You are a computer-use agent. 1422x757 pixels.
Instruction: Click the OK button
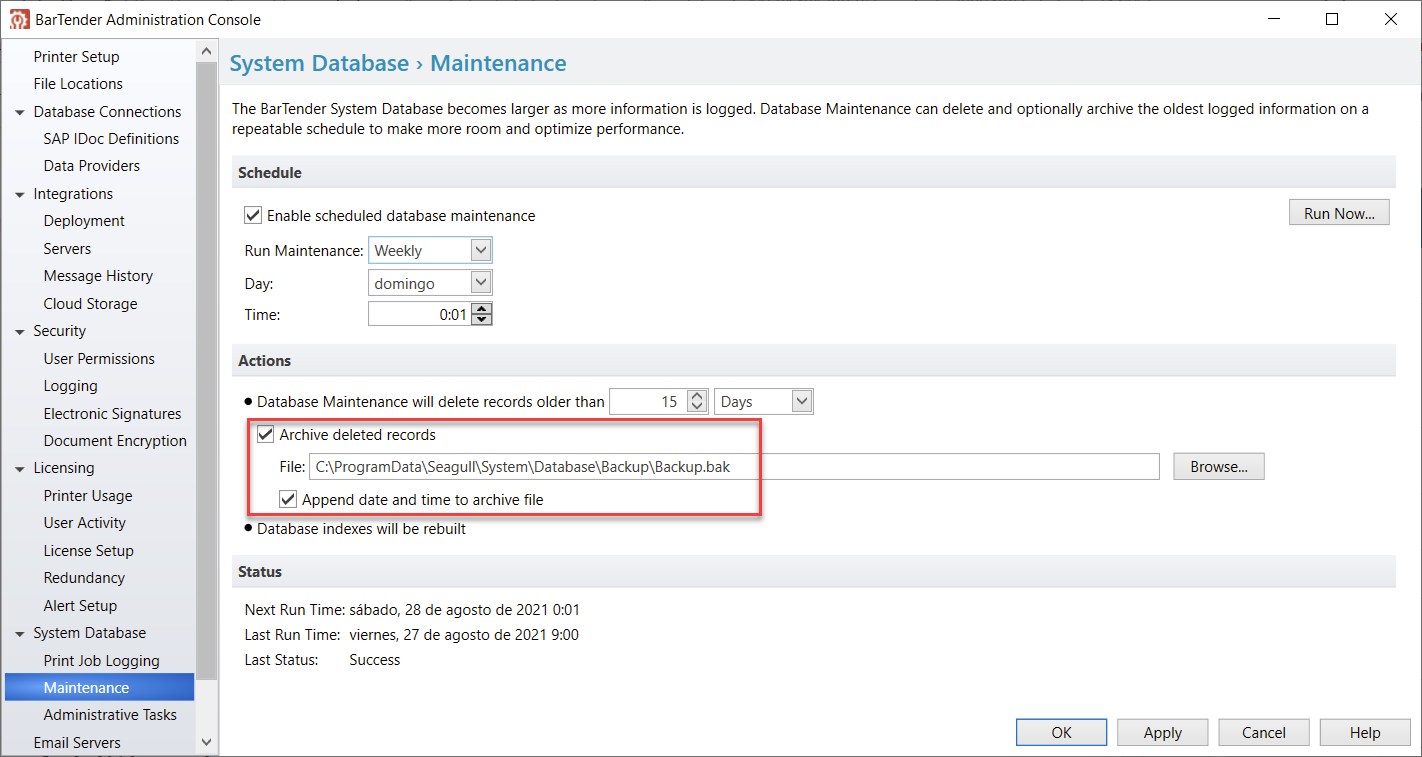pyautogui.click(x=1061, y=732)
